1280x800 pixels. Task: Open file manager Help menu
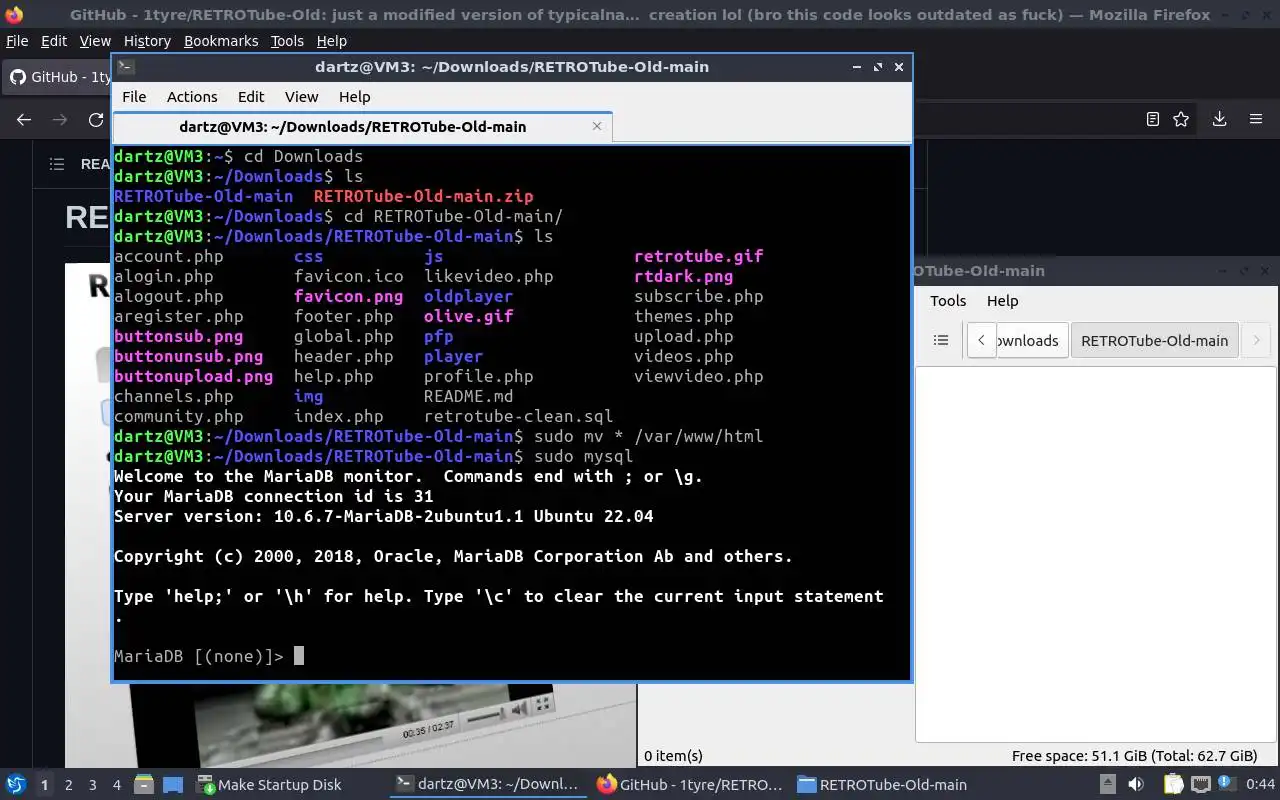[1002, 301]
